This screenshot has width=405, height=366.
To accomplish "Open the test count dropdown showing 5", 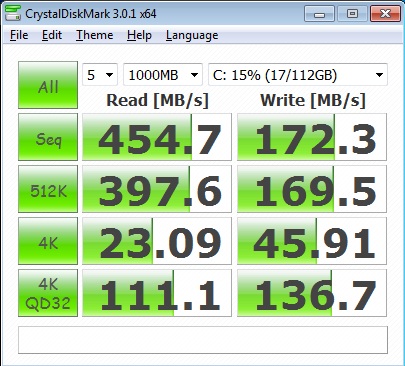I will (x=100, y=75).
